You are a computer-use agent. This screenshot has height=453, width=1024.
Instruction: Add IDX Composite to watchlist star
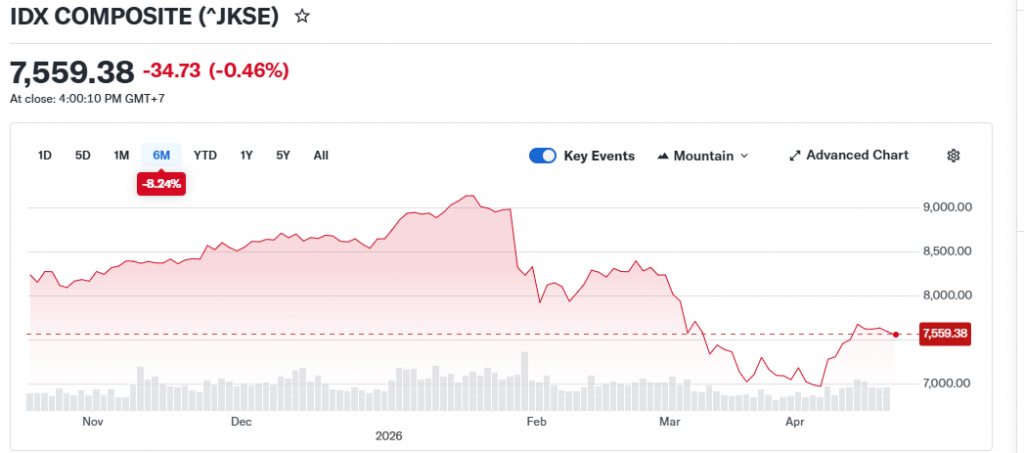(x=301, y=17)
